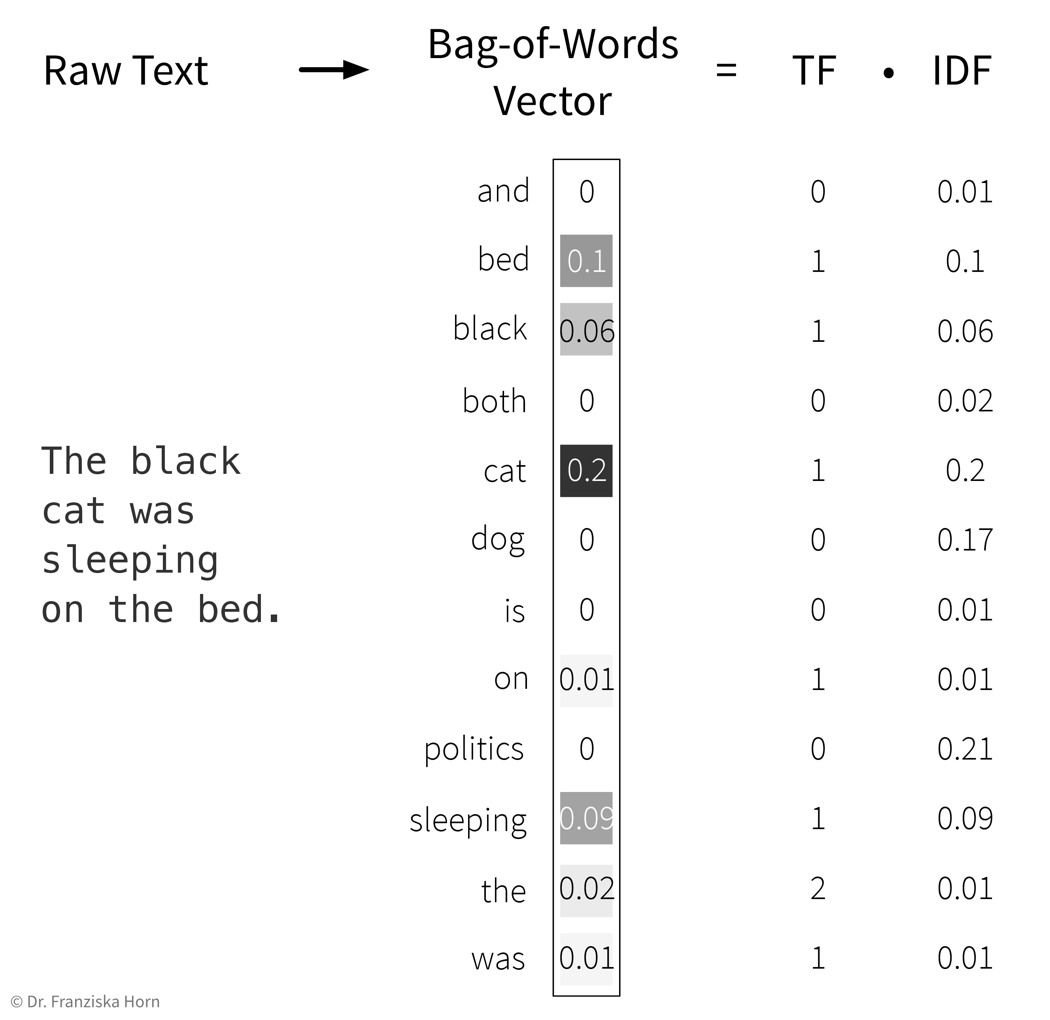Image resolution: width=1050 pixels, height=1020 pixels.
Task: Click the Bag-of-Words Vector heading
Action: [x=553, y=72]
